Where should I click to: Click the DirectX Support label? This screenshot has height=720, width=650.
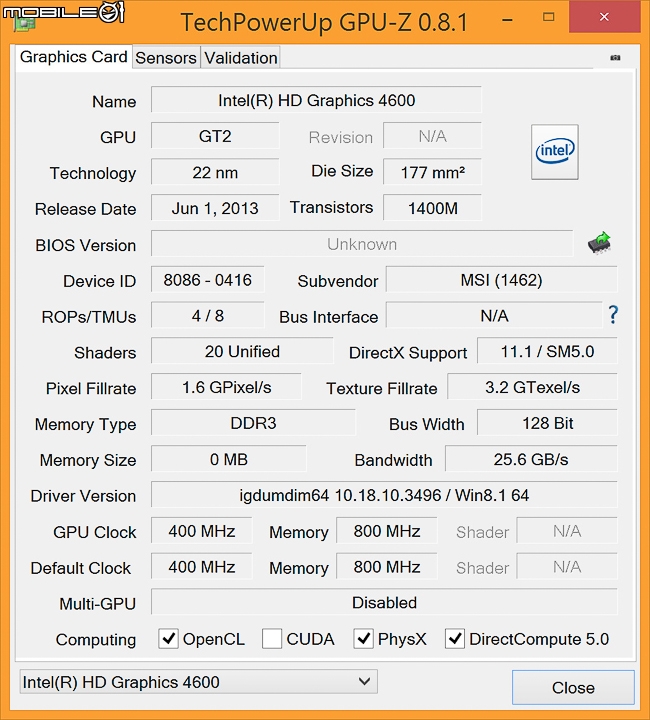pyautogui.click(x=408, y=353)
